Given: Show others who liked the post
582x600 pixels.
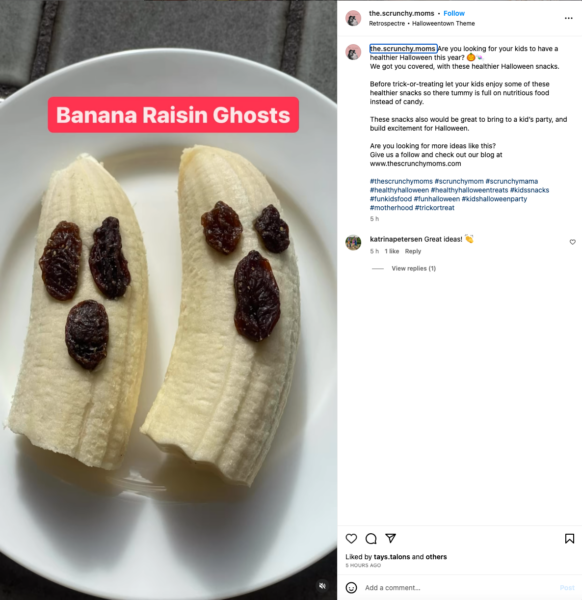Looking at the screenshot, I should tap(436, 556).
